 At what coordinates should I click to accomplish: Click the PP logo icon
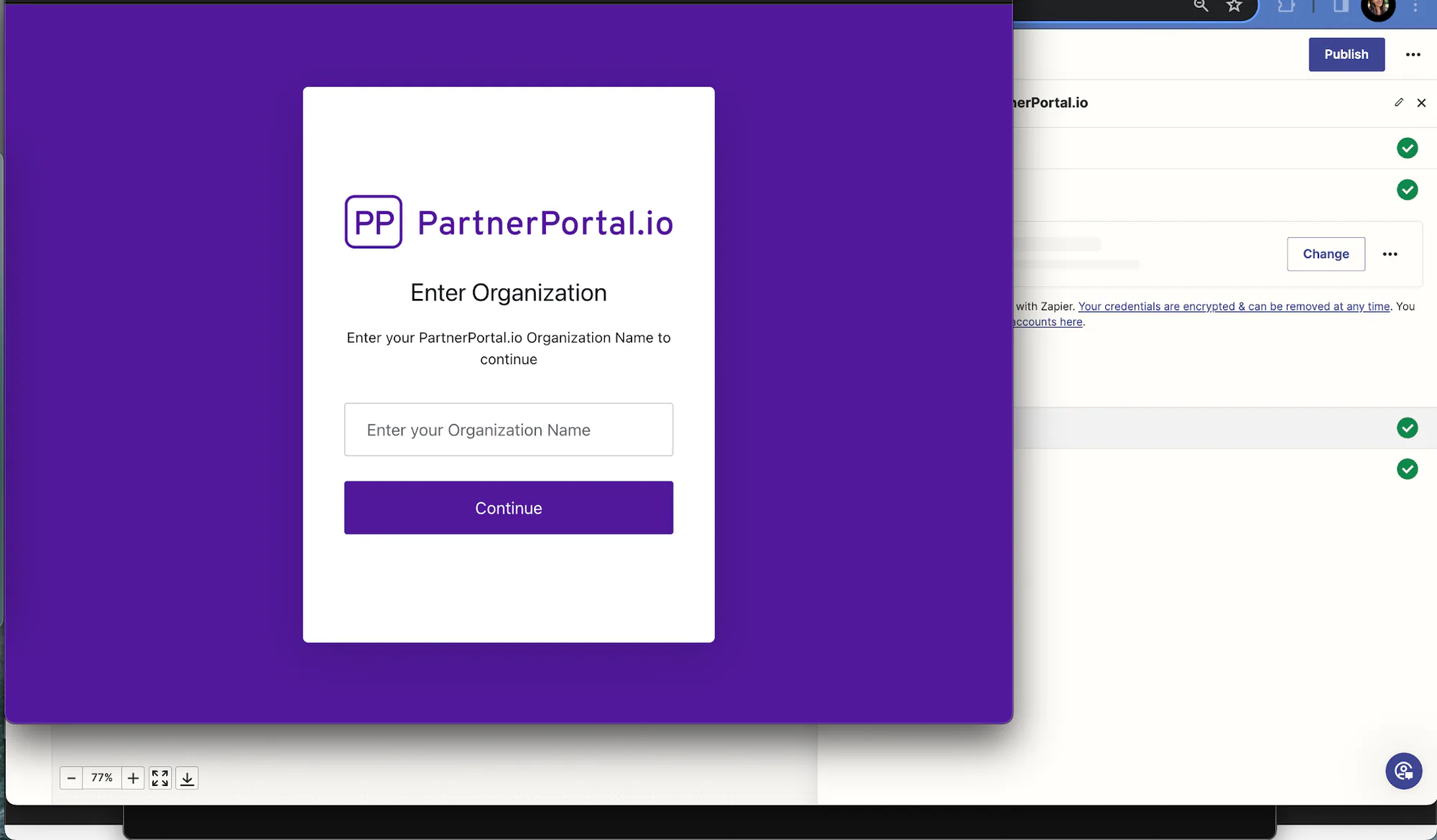point(374,222)
